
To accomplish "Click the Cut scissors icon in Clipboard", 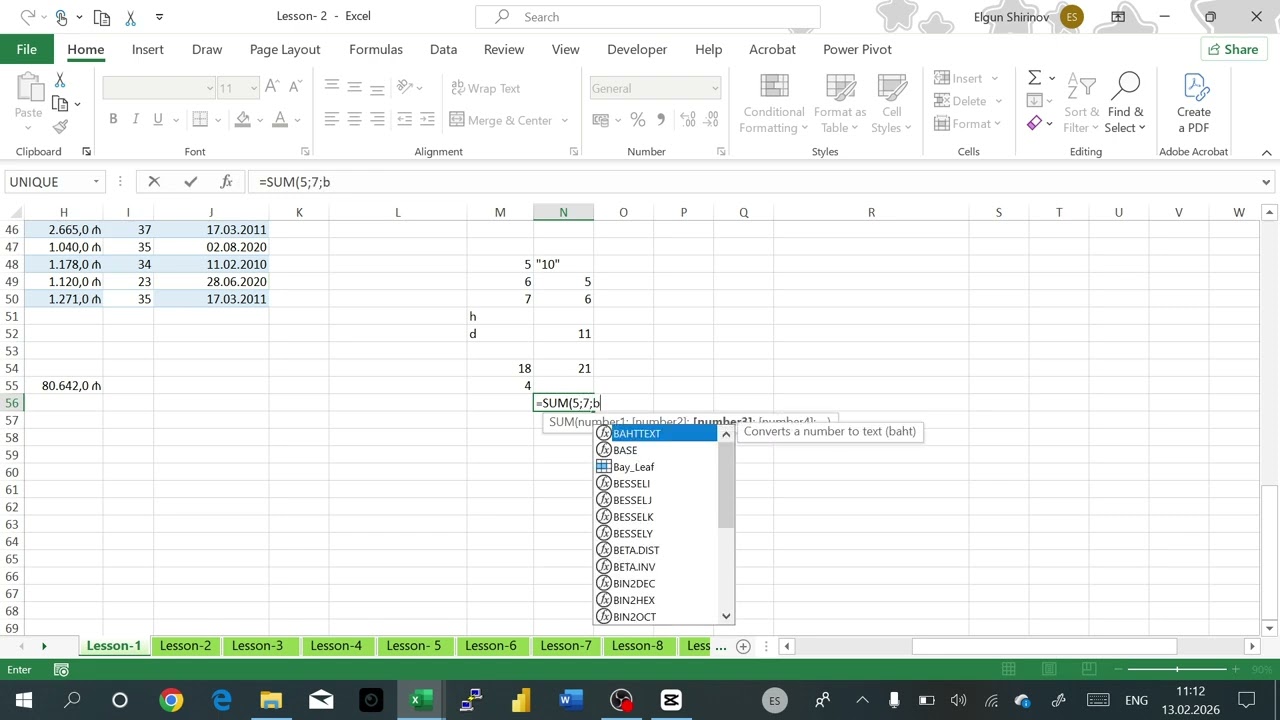I will coord(60,80).
